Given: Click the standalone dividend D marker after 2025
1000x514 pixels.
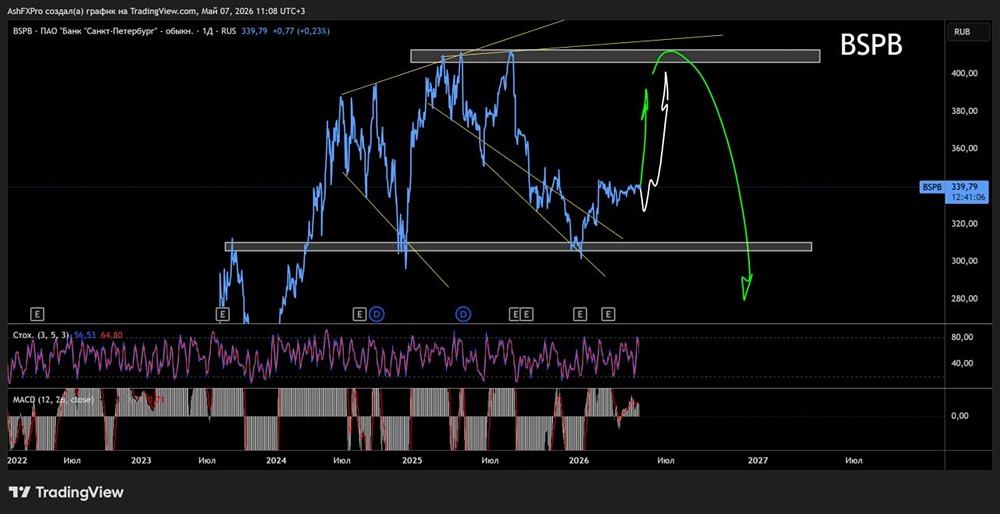Looking at the screenshot, I should pyautogui.click(x=464, y=313).
